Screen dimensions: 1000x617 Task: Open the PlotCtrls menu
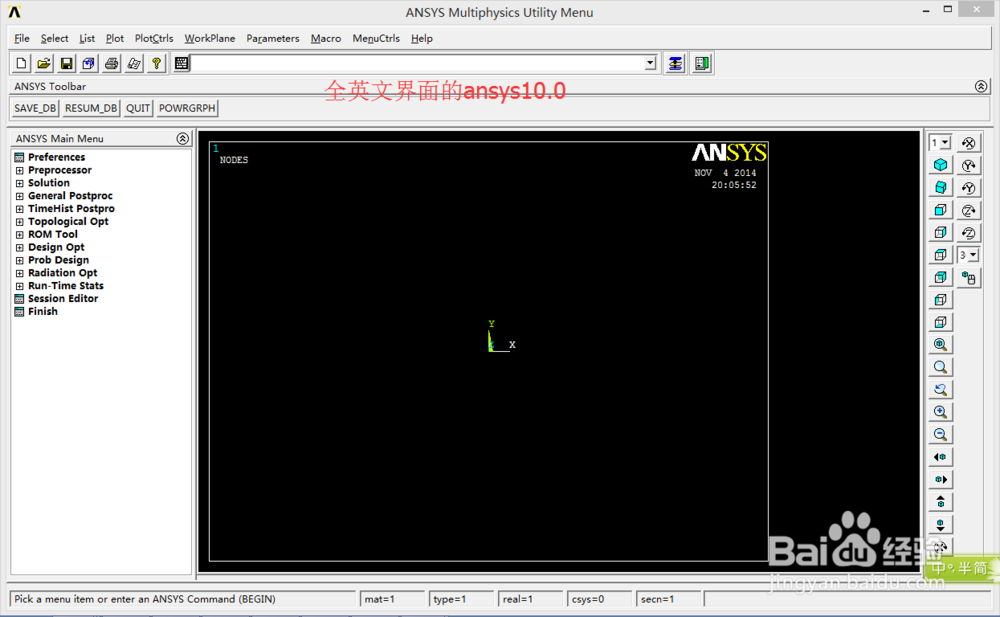[153, 38]
